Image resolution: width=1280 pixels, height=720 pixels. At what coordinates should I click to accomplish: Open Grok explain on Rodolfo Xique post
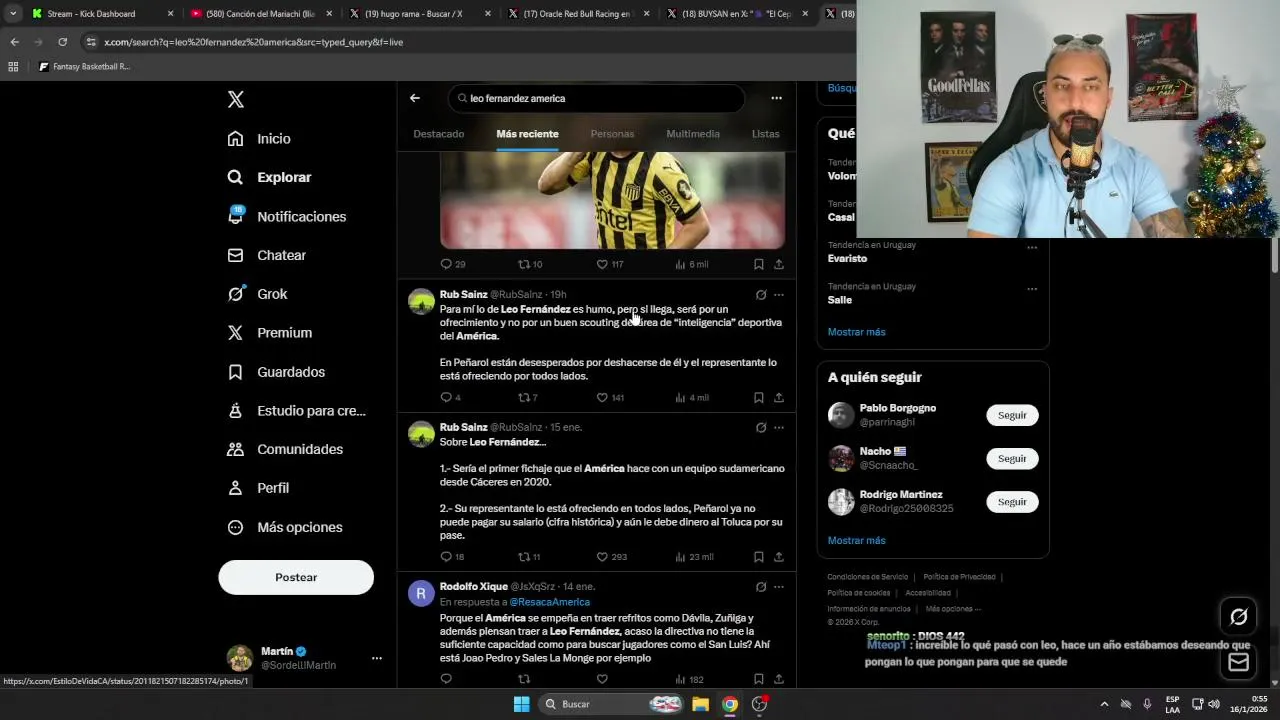tap(760, 587)
